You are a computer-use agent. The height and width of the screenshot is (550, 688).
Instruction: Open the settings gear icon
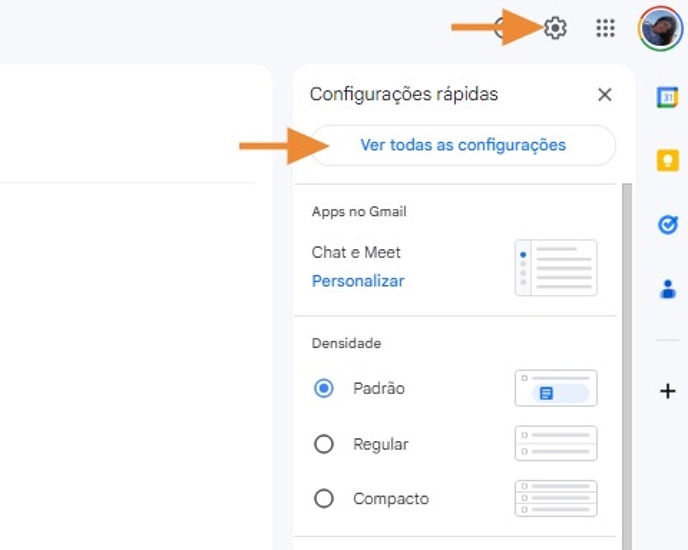click(555, 28)
